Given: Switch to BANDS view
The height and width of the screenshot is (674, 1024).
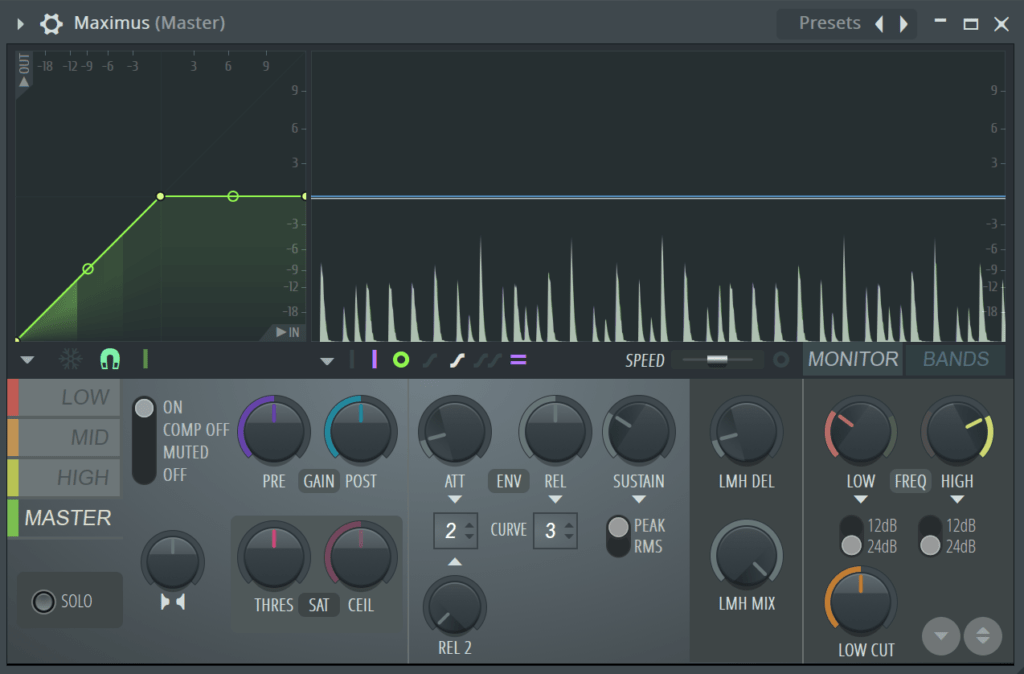Looking at the screenshot, I should click(955, 359).
